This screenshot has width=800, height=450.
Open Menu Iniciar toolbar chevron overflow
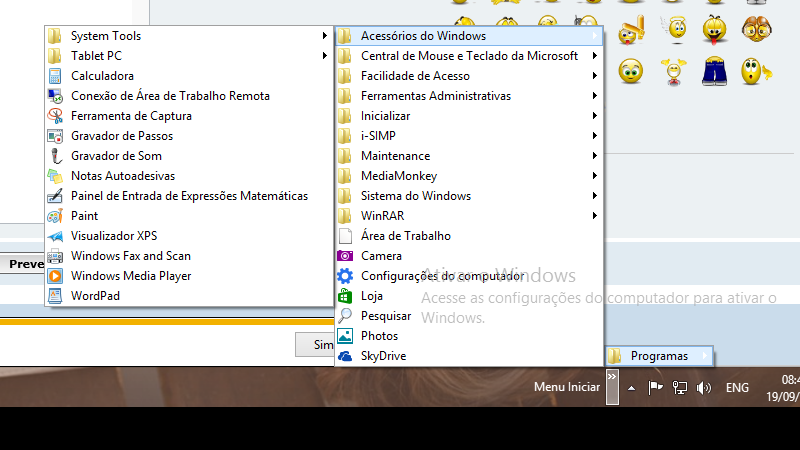(x=612, y=387)
